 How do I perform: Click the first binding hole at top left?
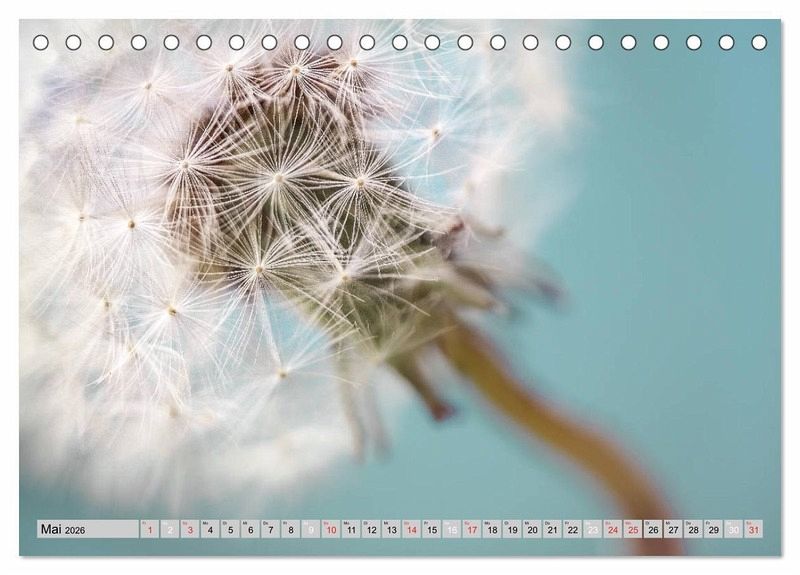[x=41, y=42]
